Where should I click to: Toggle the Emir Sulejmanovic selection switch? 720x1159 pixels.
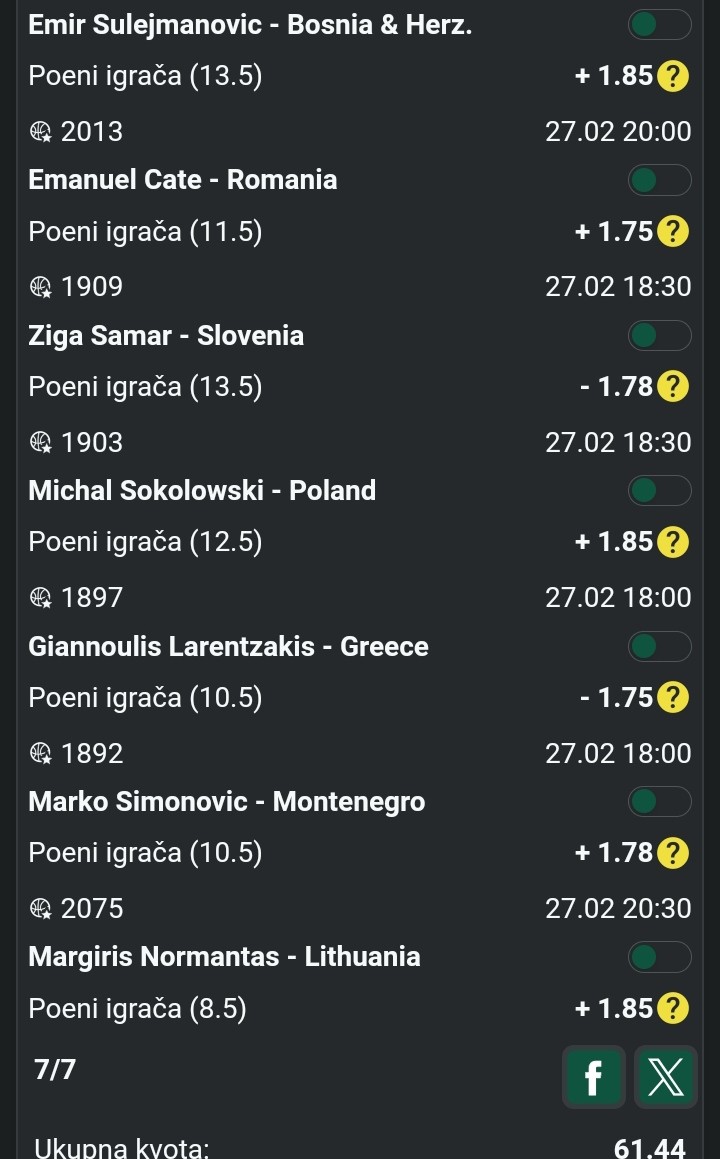point(659,24)
